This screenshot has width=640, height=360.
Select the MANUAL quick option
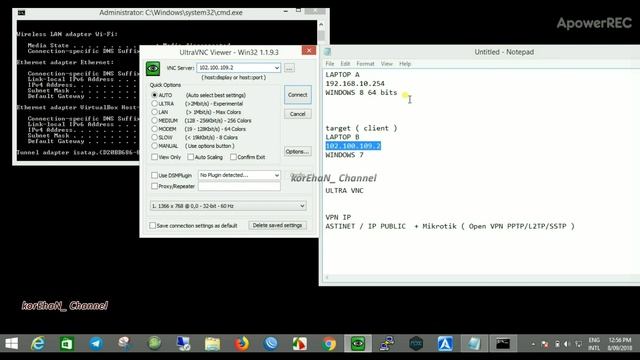pos(155,146)
